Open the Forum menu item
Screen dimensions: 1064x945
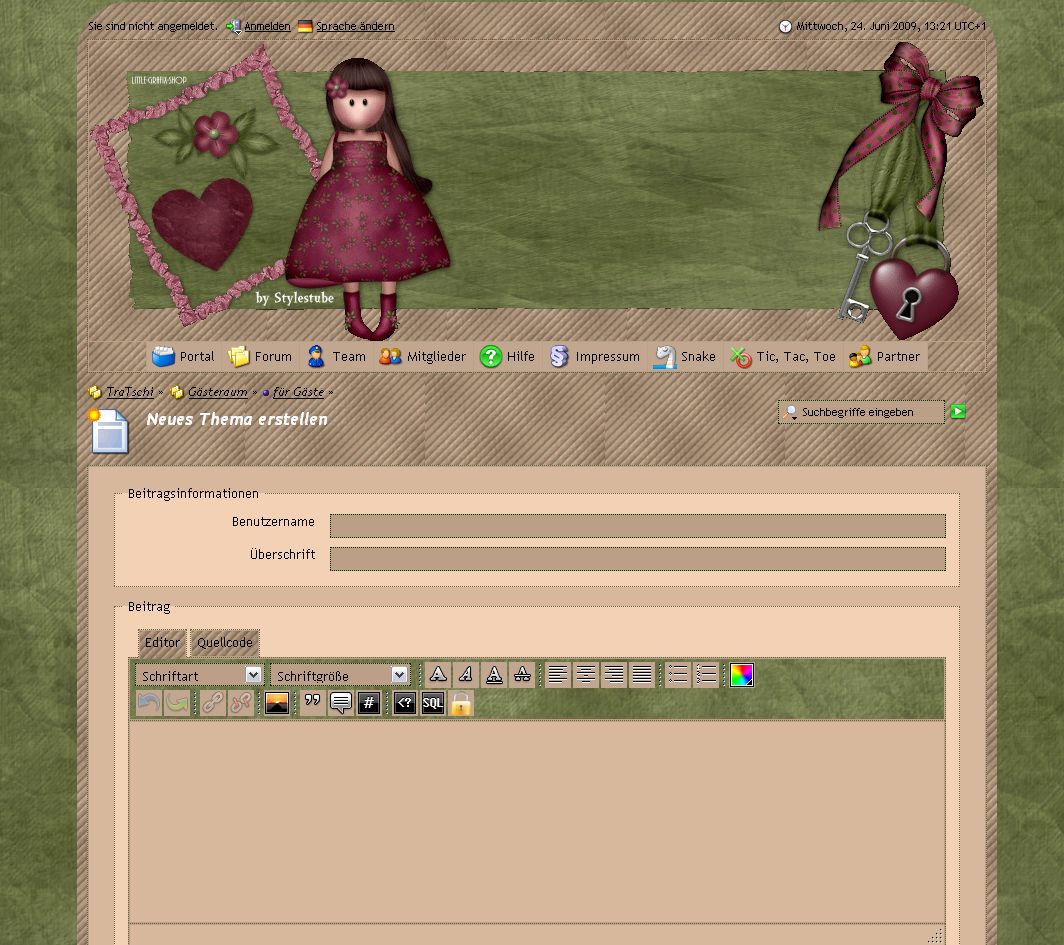pyautogui.click(x=260, y=357)
